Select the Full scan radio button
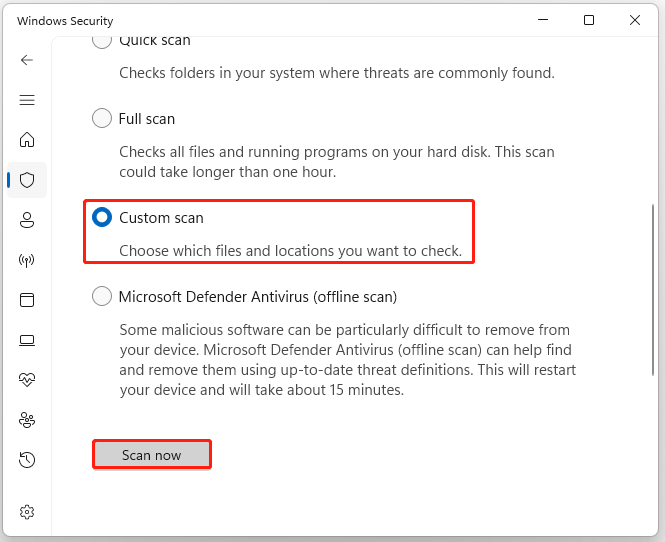This screenshot has height=542, width=665. click(102, 118)
